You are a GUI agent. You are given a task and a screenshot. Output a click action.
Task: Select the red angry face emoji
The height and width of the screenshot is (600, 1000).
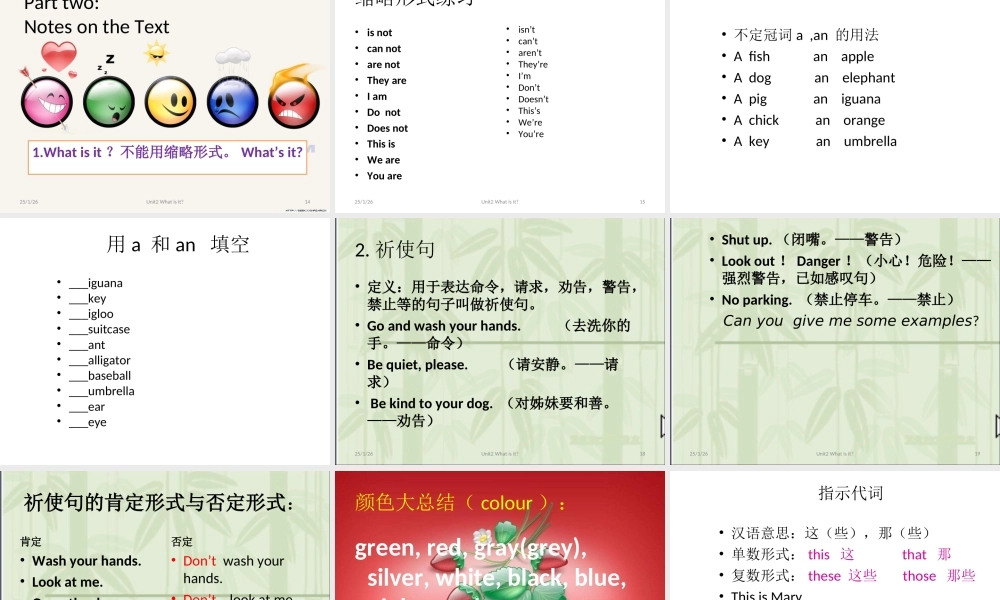pos(295,102)
